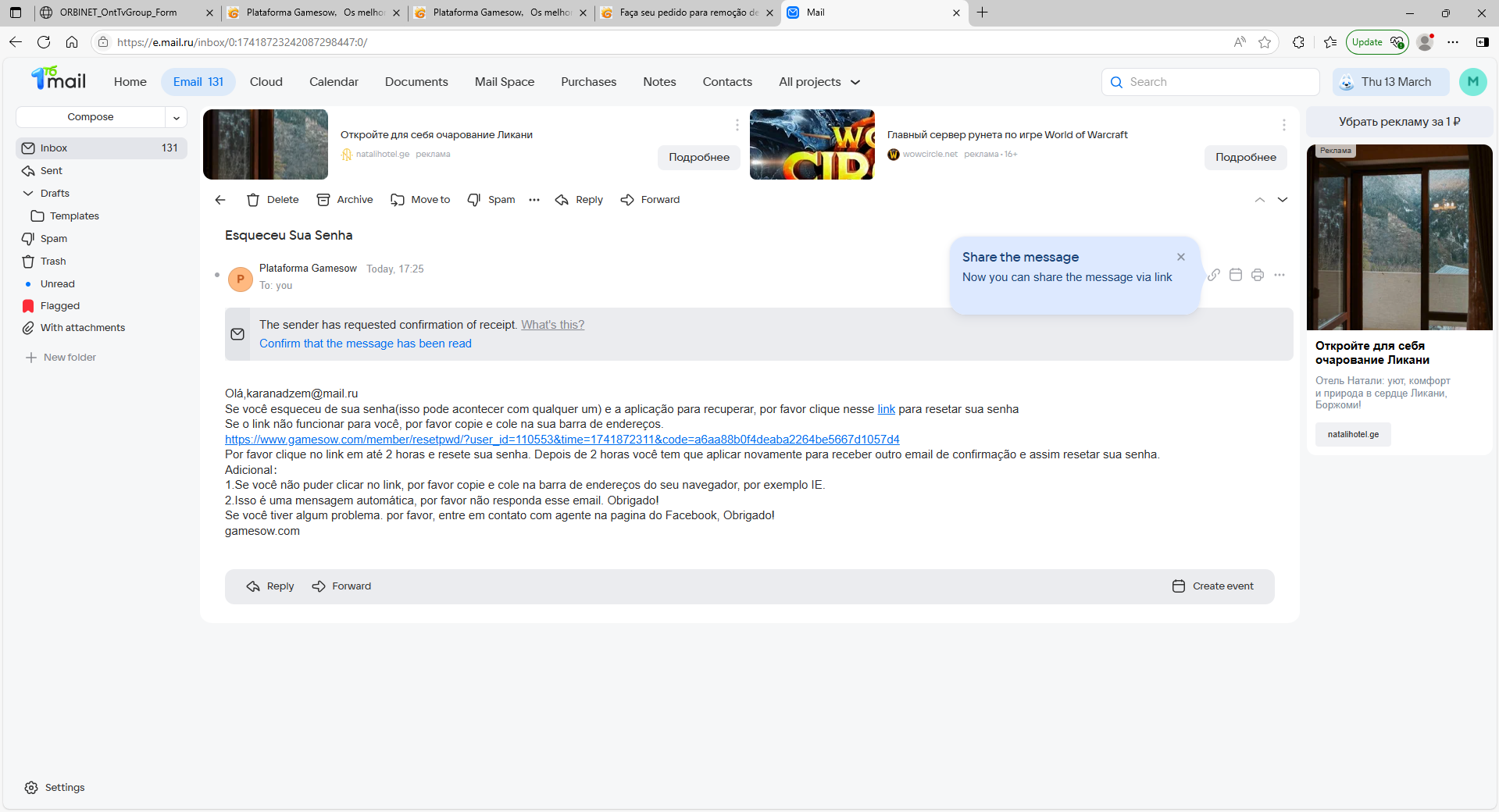This screenshot has height=812, width=1499.
Task: Reply using the top toolbar button
Action: coord(579,200)
